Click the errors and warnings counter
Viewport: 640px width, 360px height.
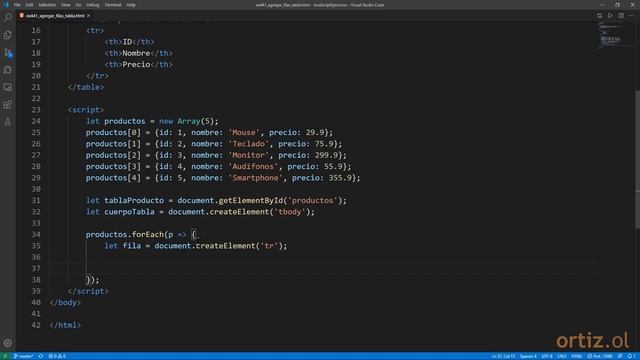[57, 356]
